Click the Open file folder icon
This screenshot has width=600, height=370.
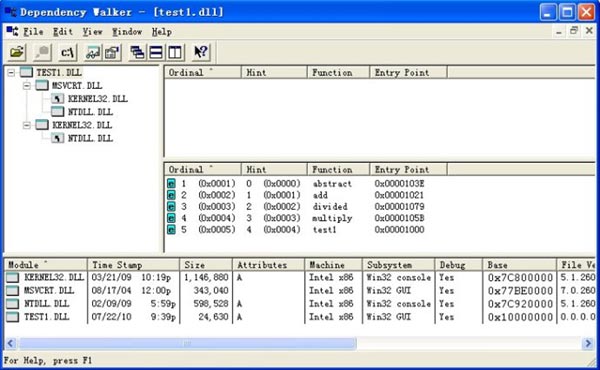point(16,52)
